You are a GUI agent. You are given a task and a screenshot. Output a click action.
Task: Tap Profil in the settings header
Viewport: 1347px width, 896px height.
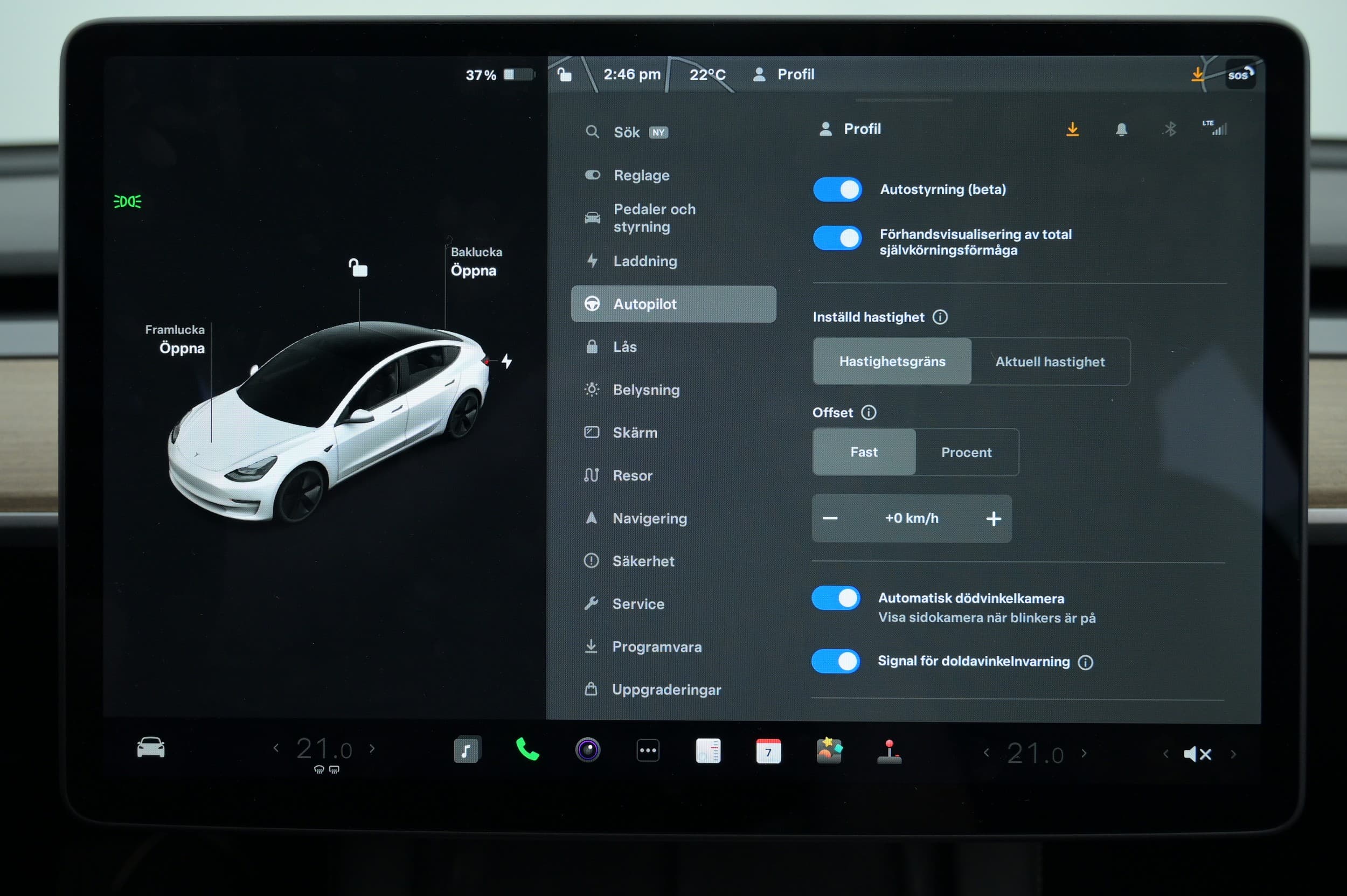[x=850, y=129]
